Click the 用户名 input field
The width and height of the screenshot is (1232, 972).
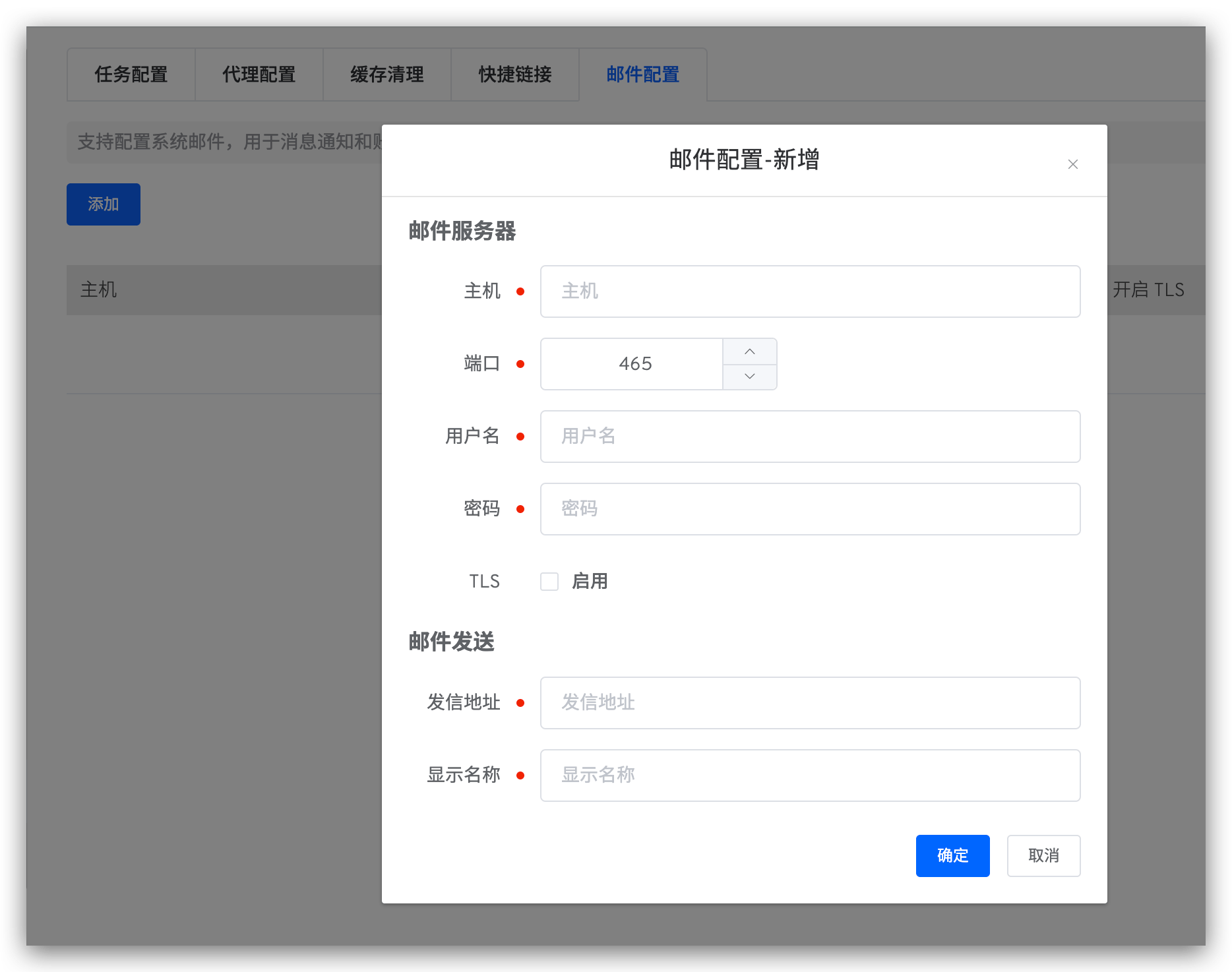click(810, 436)
